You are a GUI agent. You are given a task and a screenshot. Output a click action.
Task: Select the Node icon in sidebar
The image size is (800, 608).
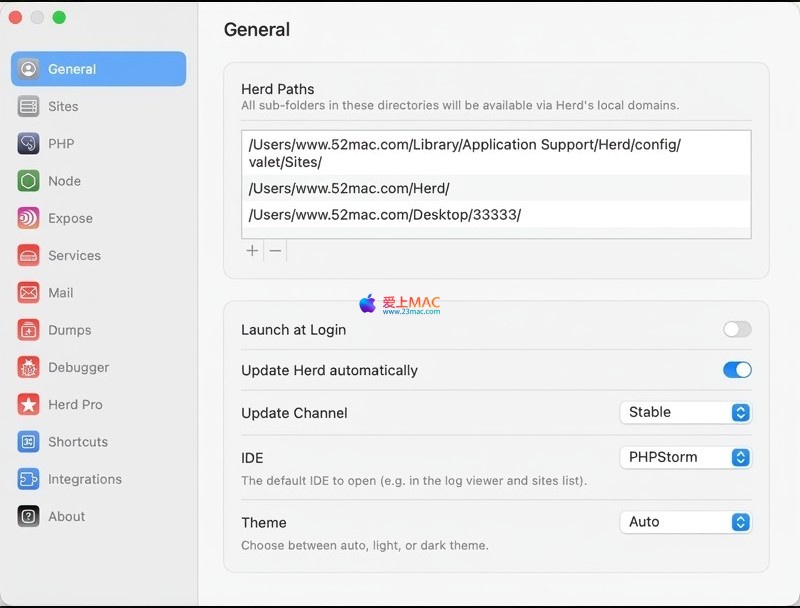tap(29, 181)
